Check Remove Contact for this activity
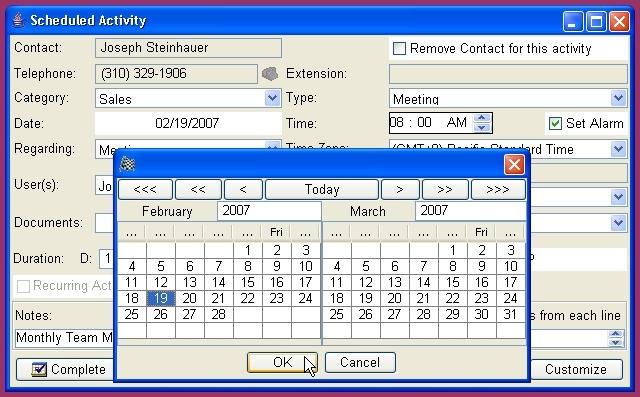640x397 pixels. pos(399,49)
